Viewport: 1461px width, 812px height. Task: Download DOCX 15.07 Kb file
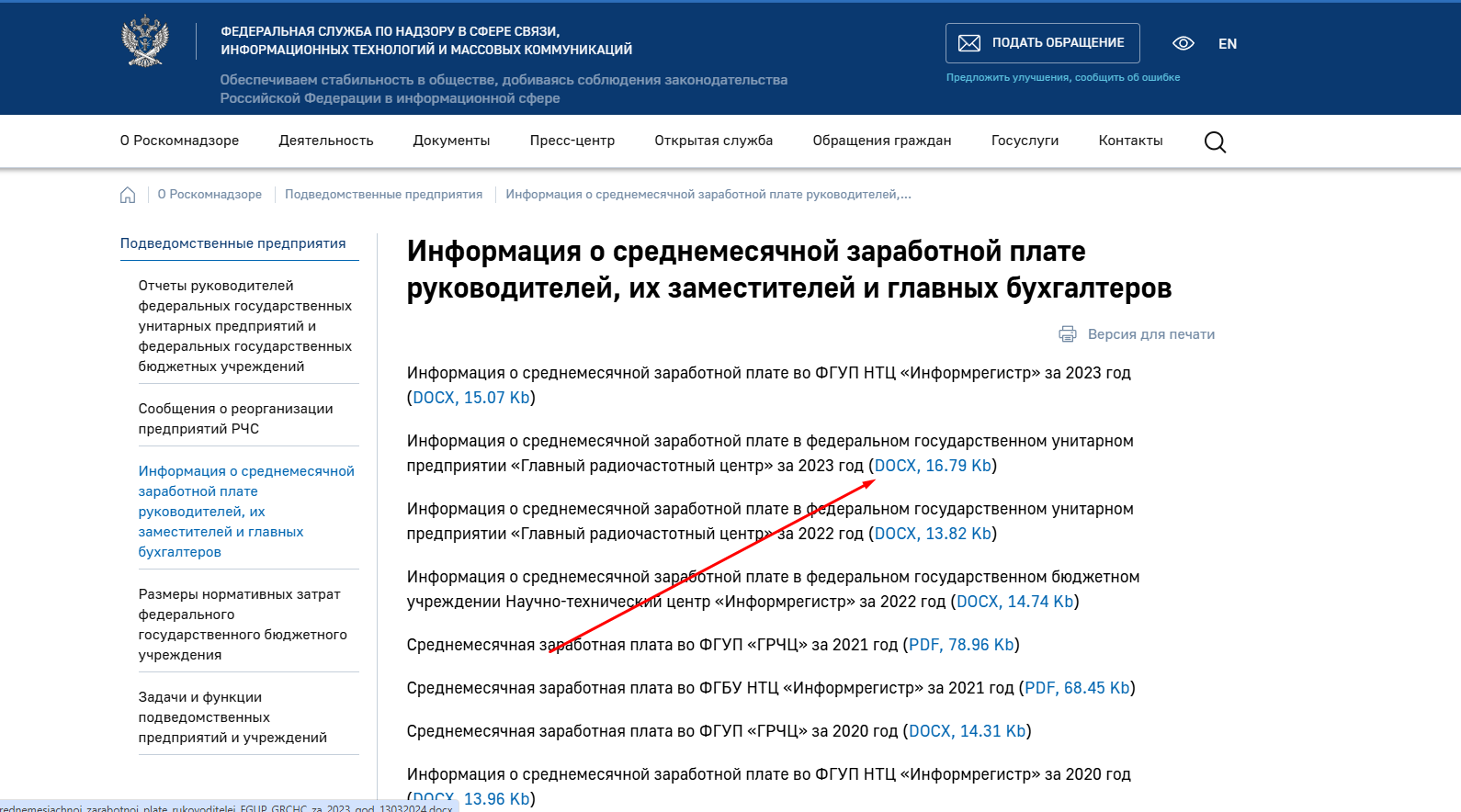(471, 398)
